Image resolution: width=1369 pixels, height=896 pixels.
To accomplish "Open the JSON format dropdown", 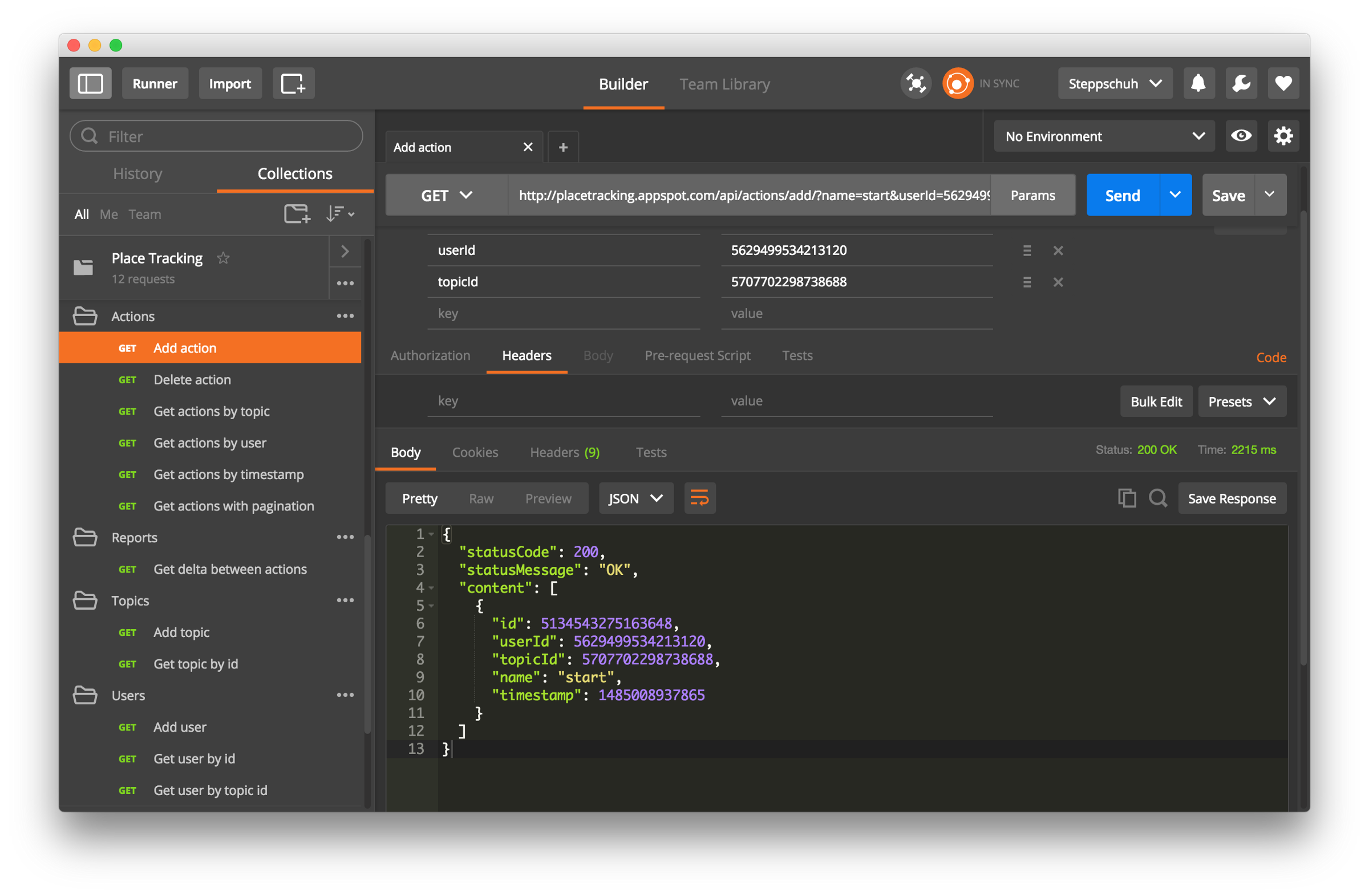I will tap(635, 498).
